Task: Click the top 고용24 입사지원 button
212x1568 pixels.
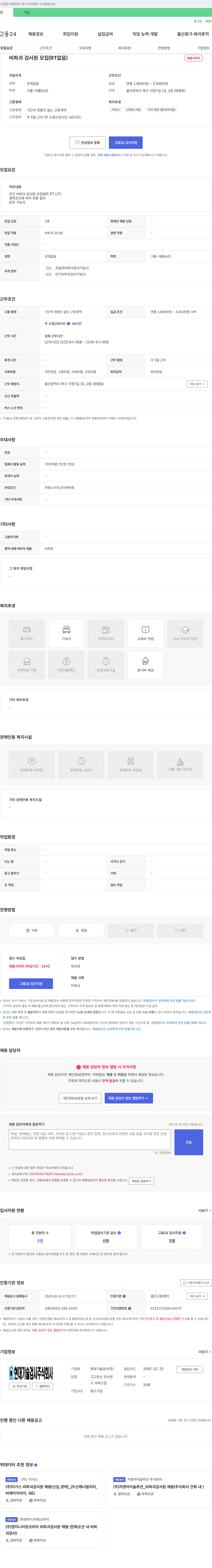Action: point(126,142)
